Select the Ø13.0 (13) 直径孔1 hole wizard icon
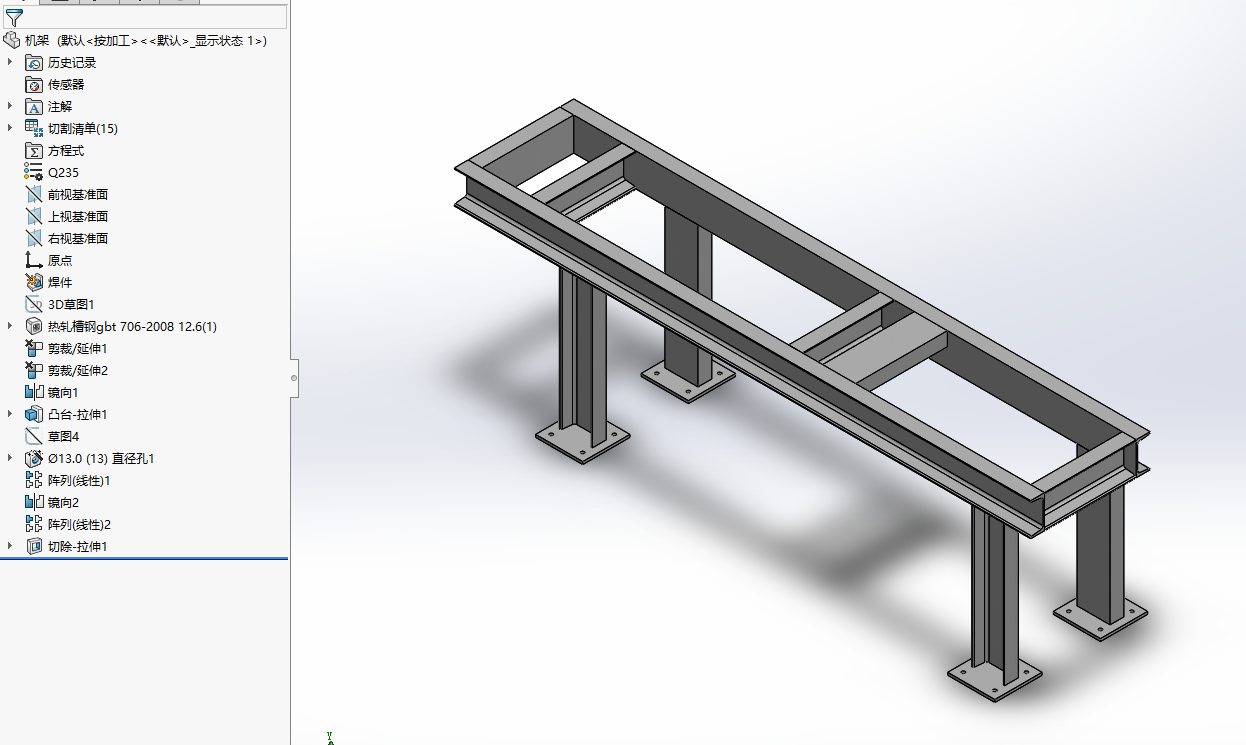This screenshot has height=745, width=1246. (x=34, y=458)
